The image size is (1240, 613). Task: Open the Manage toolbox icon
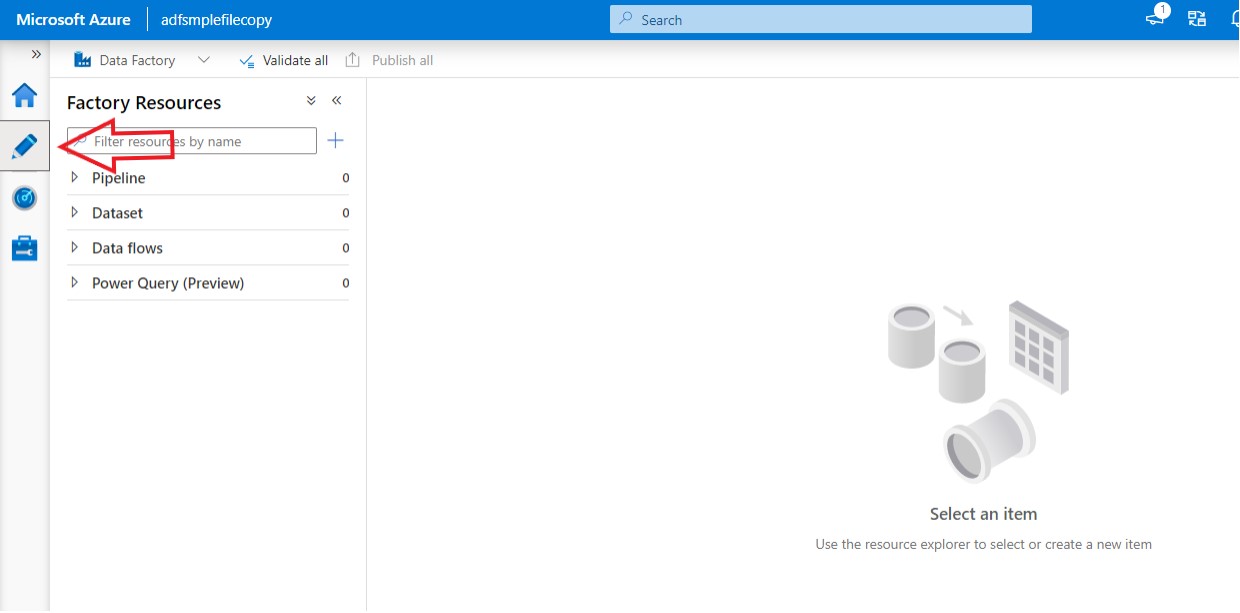pos(24,248)
